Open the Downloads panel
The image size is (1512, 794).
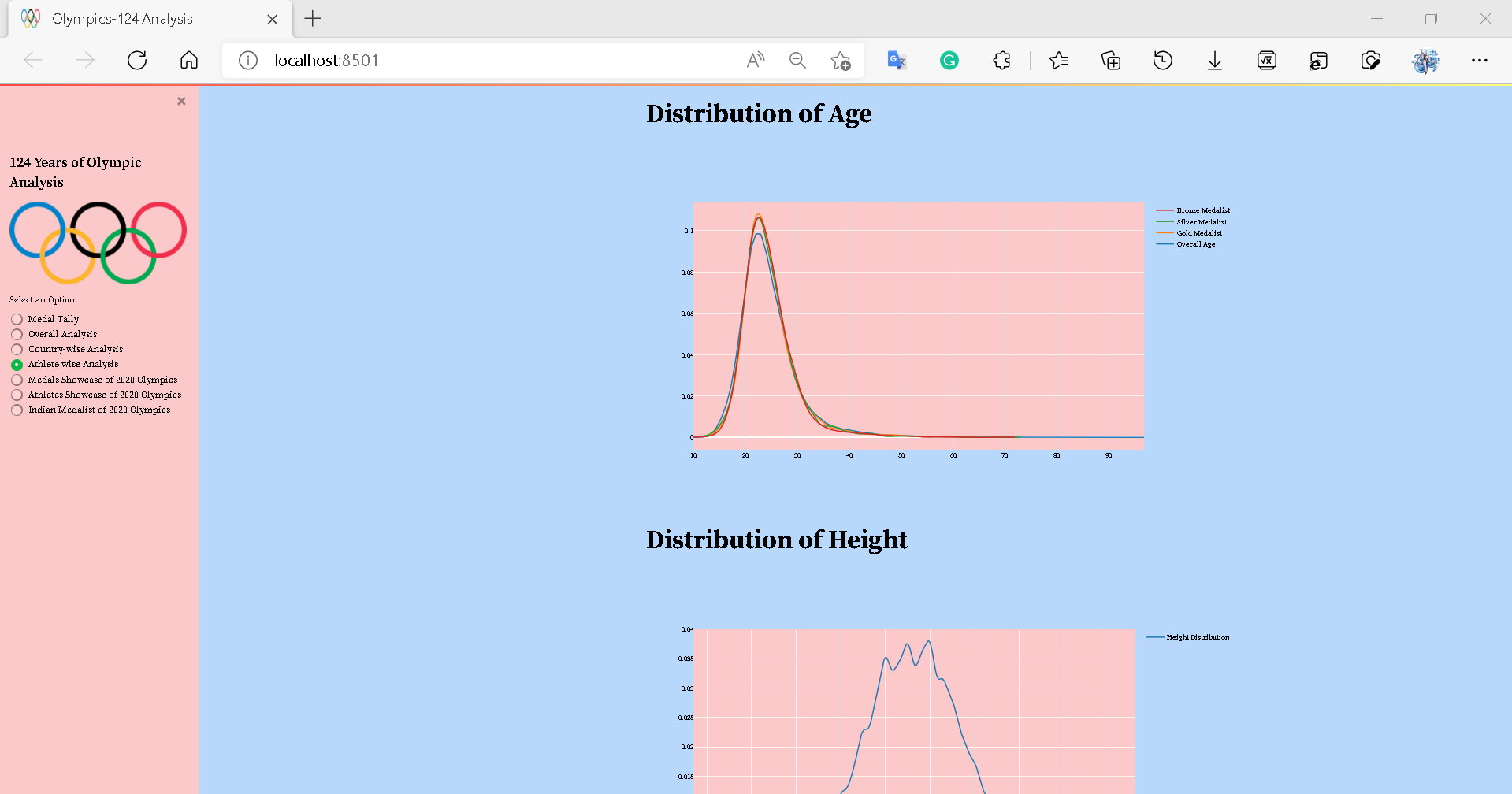pyautogui.click(x=1215, y=60)
